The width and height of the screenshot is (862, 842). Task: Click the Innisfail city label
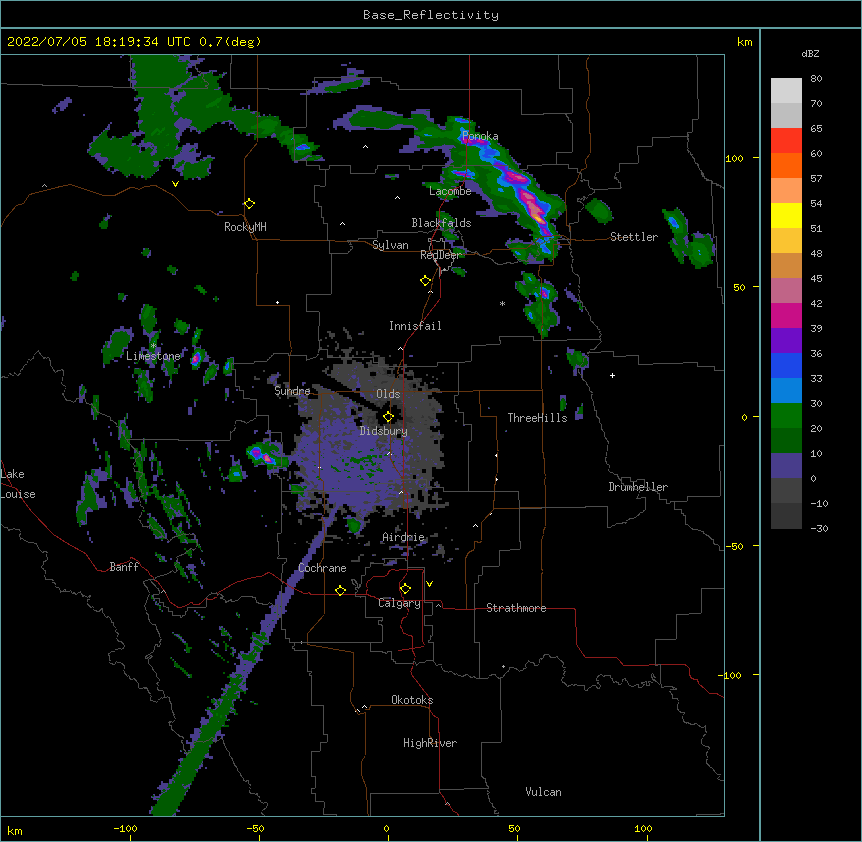coord(415,326)
